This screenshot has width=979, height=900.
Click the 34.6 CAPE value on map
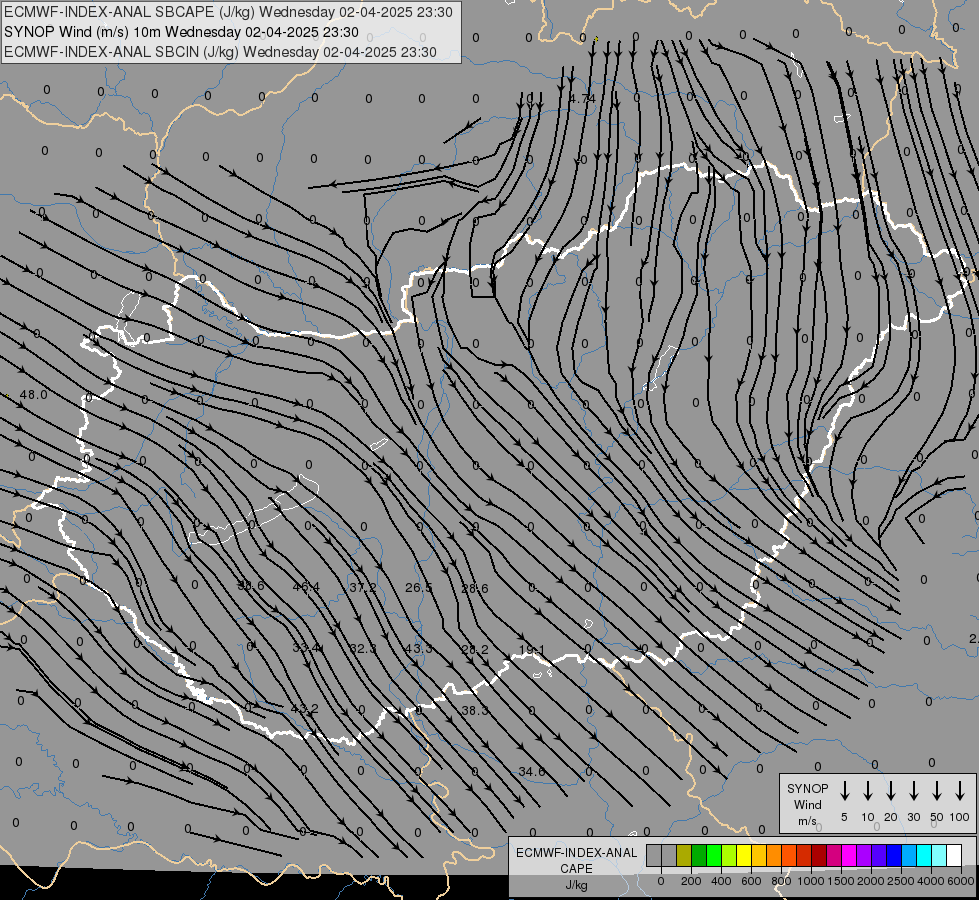pyautogui.click(x=532, y=772)
